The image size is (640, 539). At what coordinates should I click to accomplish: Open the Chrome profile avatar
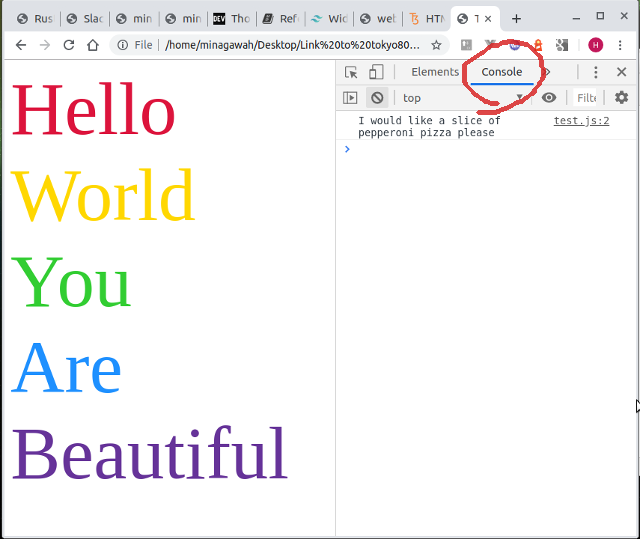(596, 45)
